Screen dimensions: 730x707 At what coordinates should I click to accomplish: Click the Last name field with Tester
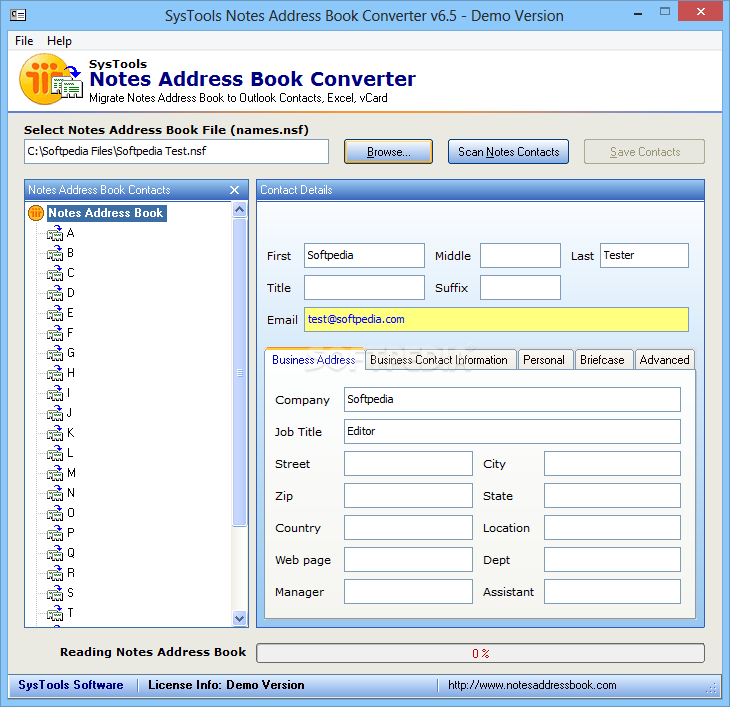tap(644, 256)
